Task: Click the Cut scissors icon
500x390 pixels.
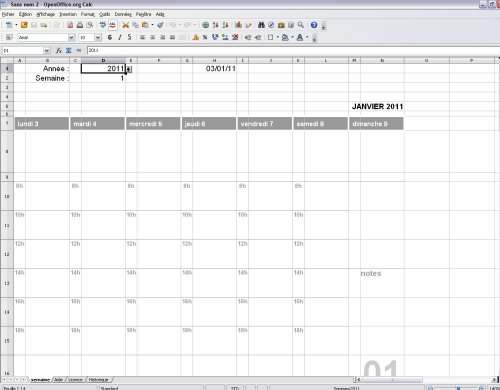Action: (x=126, y=25)
